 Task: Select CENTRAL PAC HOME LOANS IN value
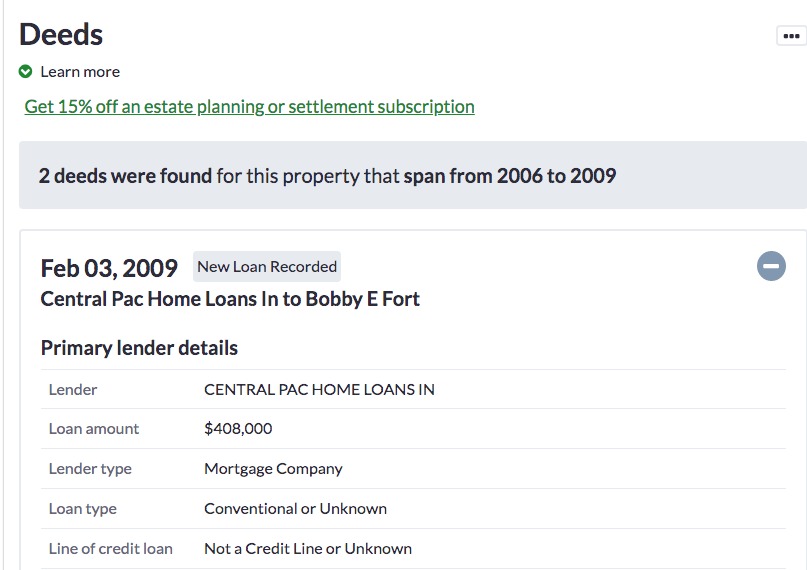pos(319,389)
